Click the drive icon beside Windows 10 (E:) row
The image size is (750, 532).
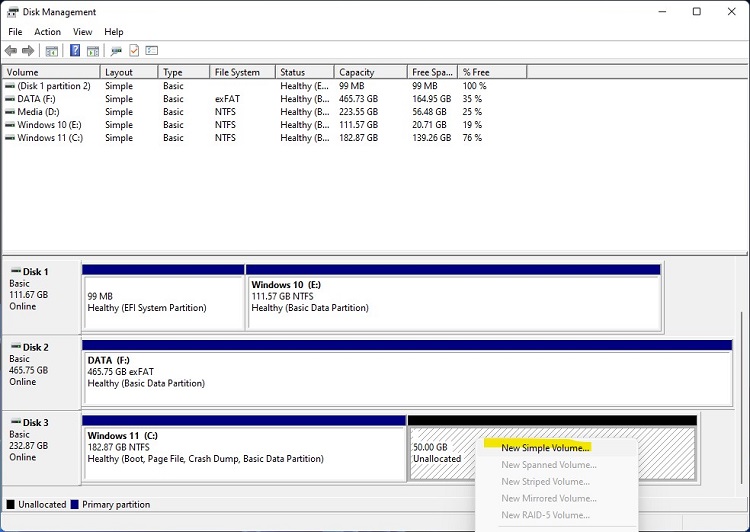click(x=10, y=125)
